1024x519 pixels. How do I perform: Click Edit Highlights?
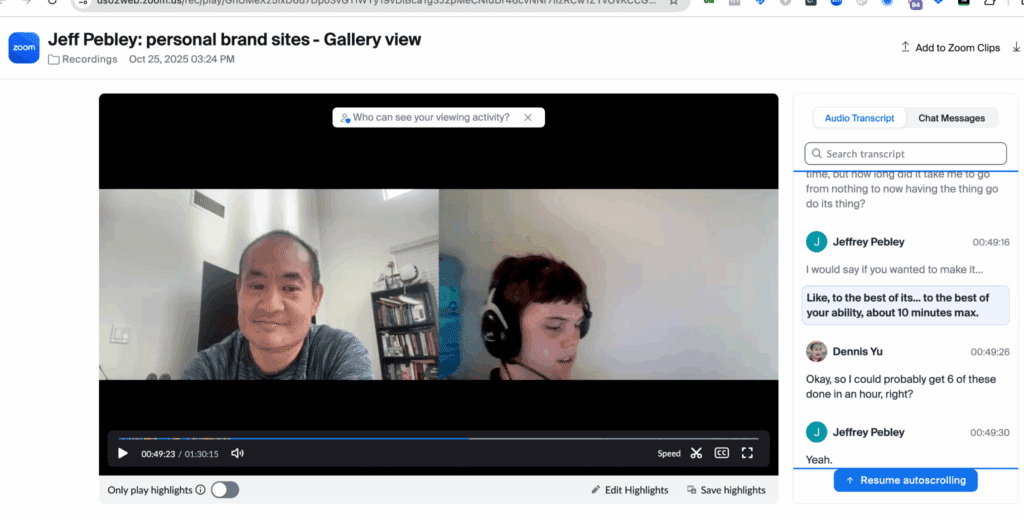630,490
